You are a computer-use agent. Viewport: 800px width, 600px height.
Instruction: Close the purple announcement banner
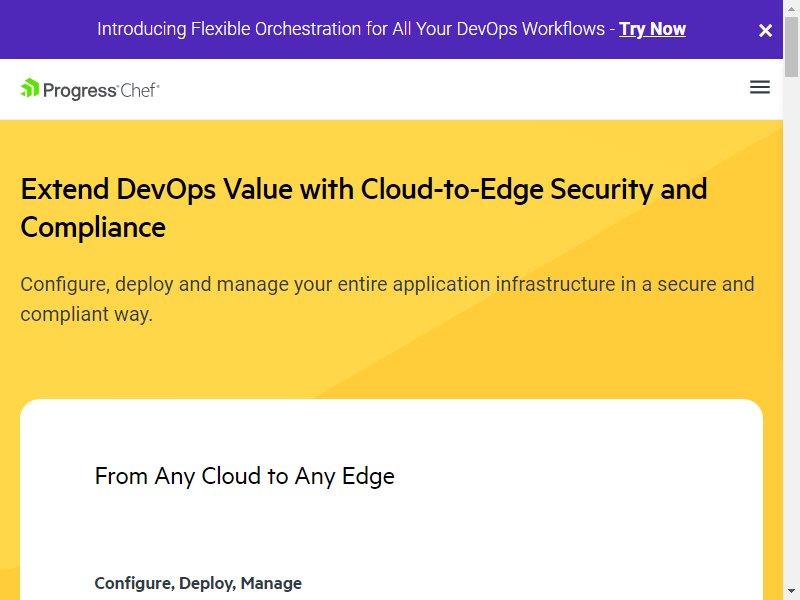(x=765, y=31)
